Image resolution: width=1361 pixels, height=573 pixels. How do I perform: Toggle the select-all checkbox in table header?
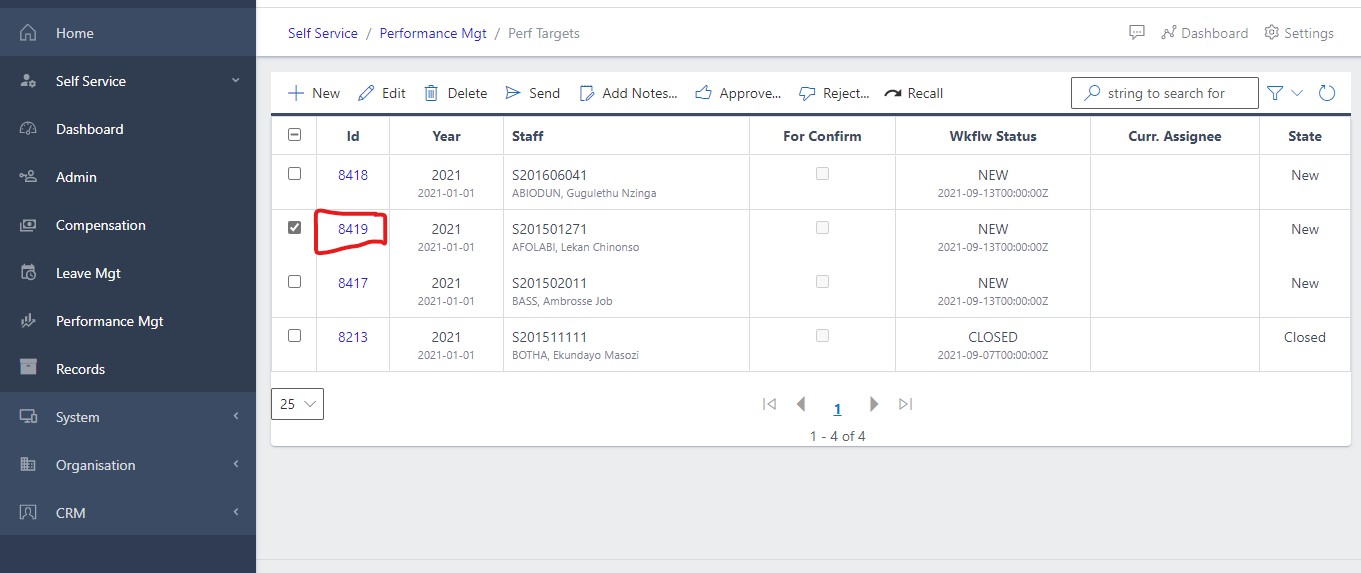coord(294,135)
